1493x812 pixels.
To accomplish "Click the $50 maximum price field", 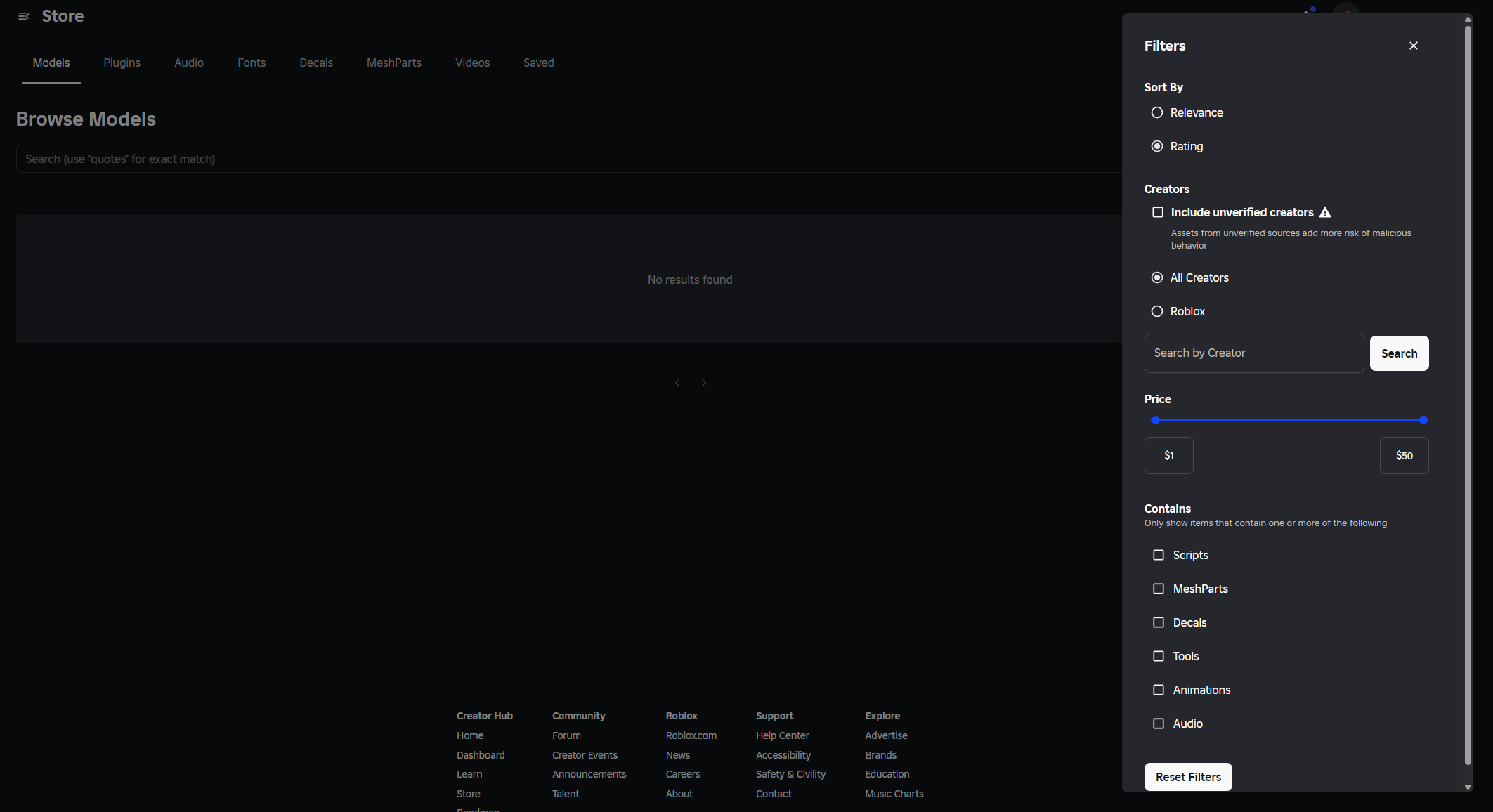I will pyautogui.click(x=1404, y=455).
